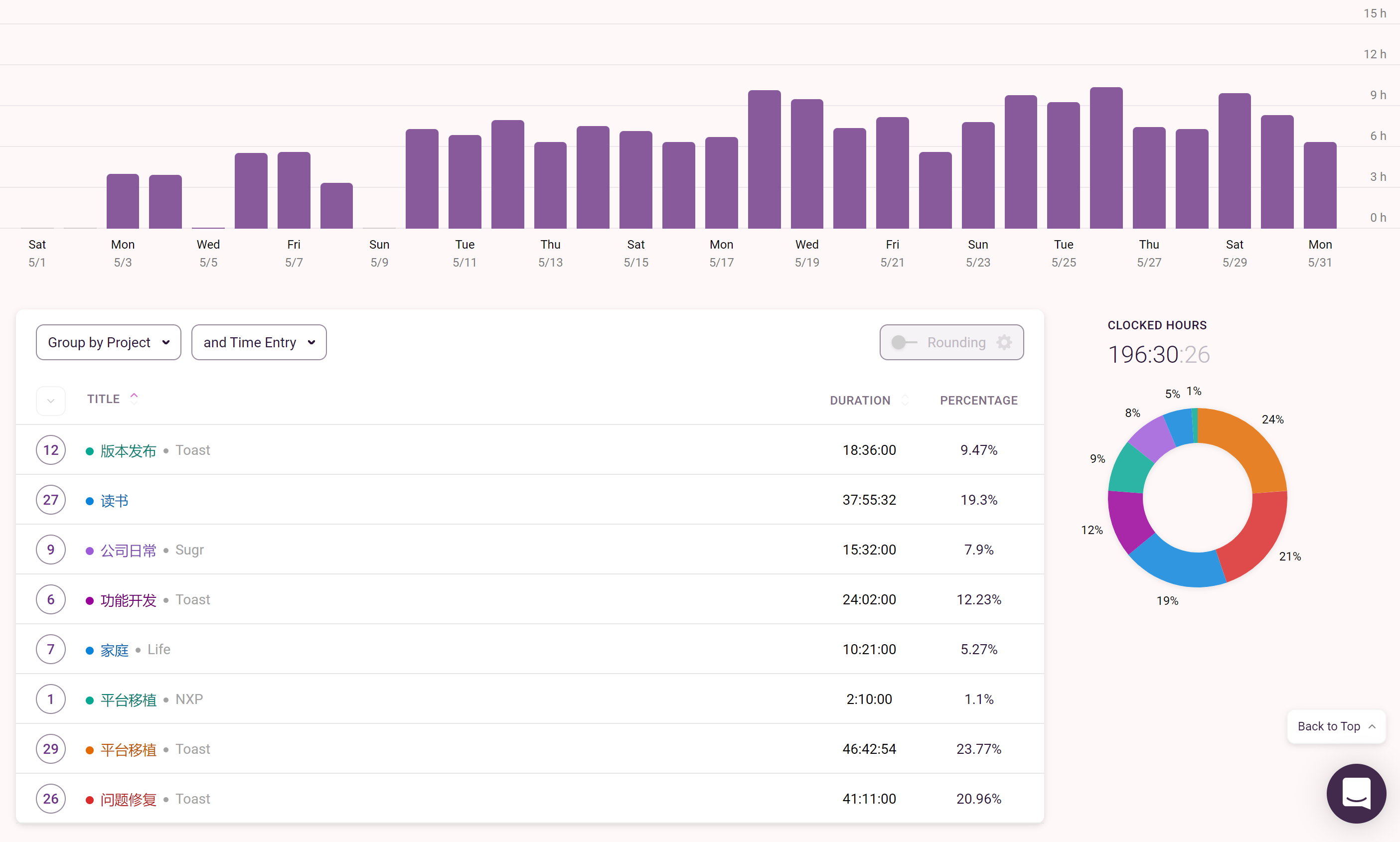
Task: Click the Mon 5/3 bar
Action: pyautogui.click(x=123, y=201)
